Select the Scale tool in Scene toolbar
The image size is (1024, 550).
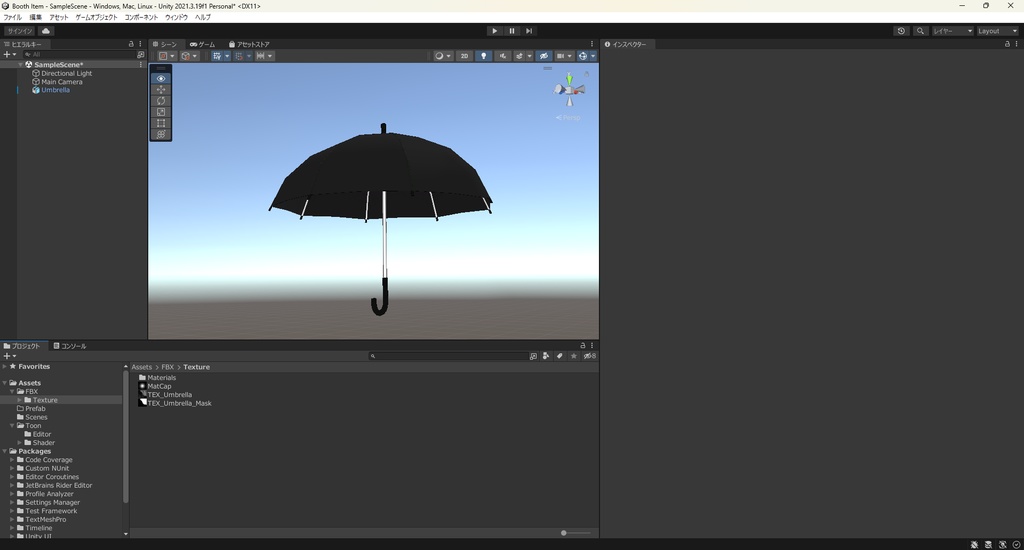161,112
